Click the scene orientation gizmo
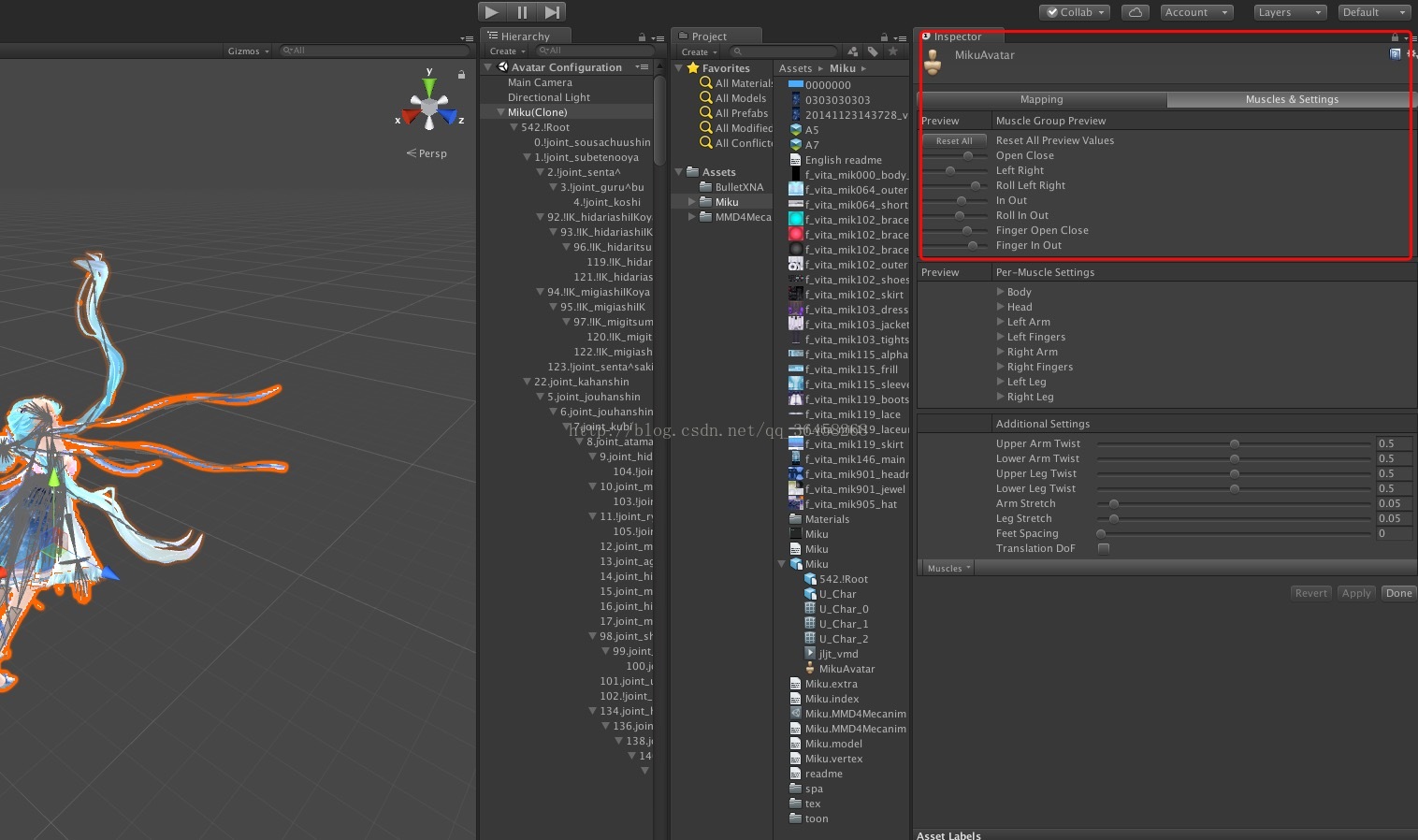Screen dimensions: 1418x840 coord(429,106)
